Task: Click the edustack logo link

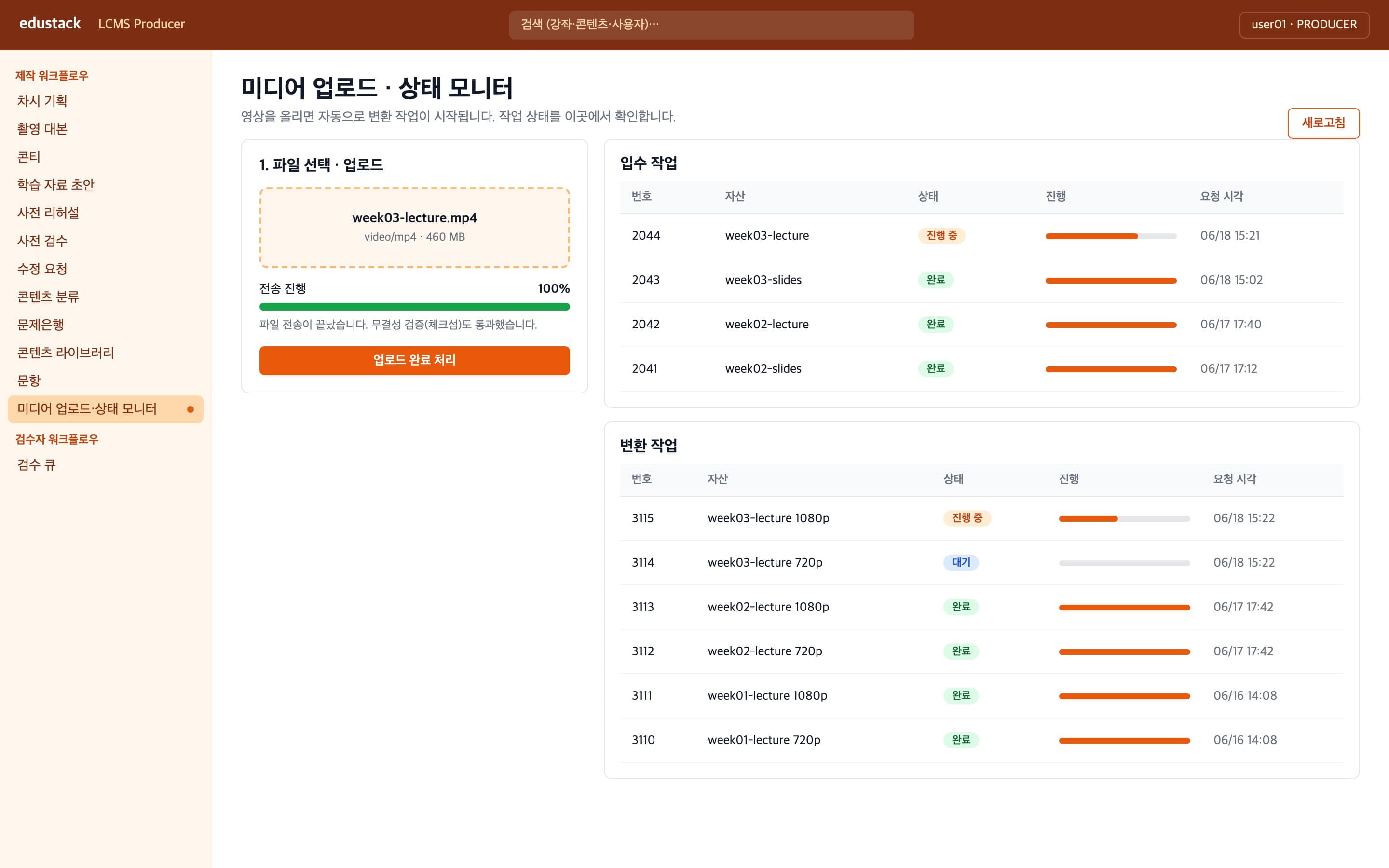Action: tap(50, 24)
